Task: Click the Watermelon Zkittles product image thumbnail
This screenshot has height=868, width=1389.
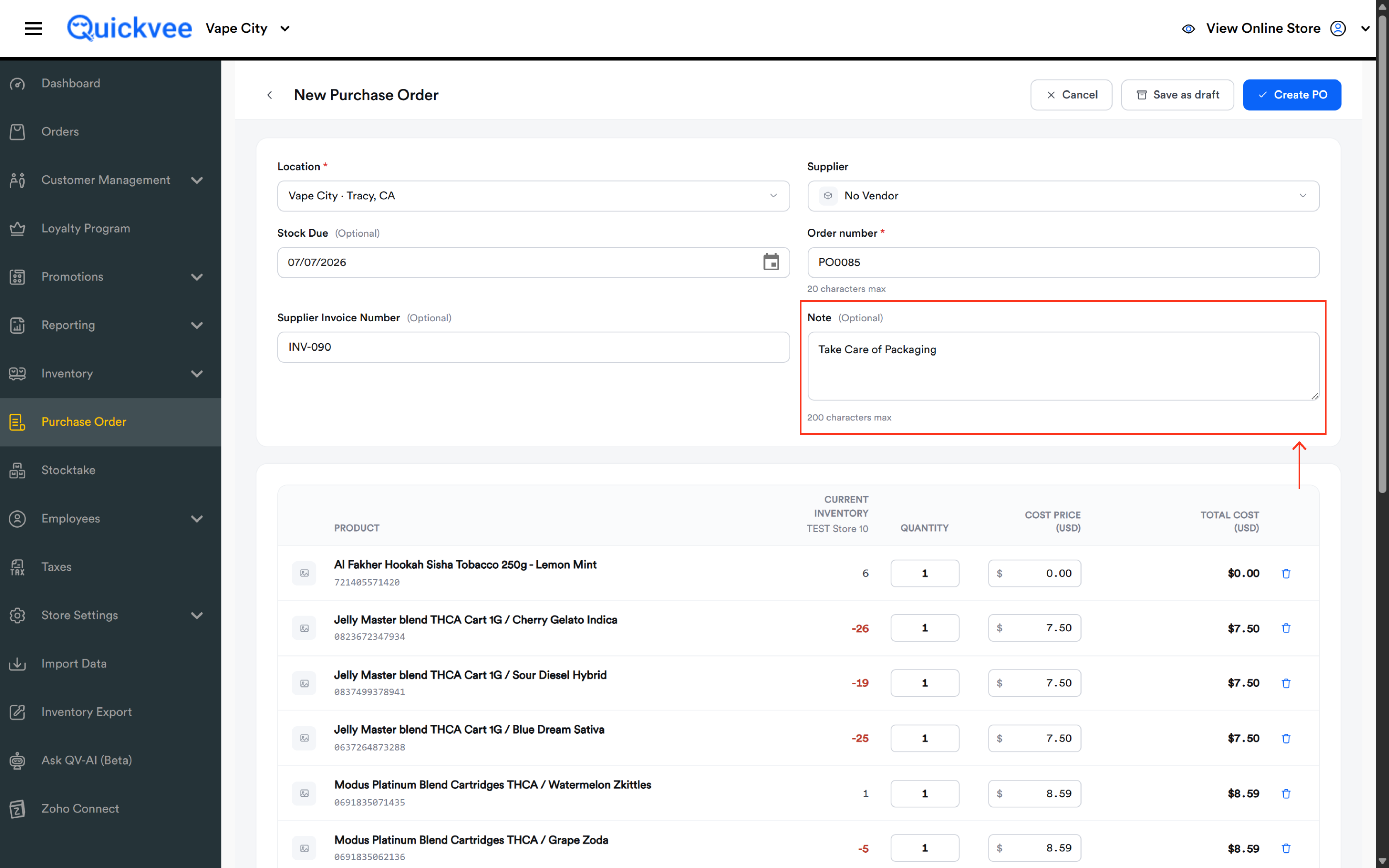Action: tap(304, 793)
